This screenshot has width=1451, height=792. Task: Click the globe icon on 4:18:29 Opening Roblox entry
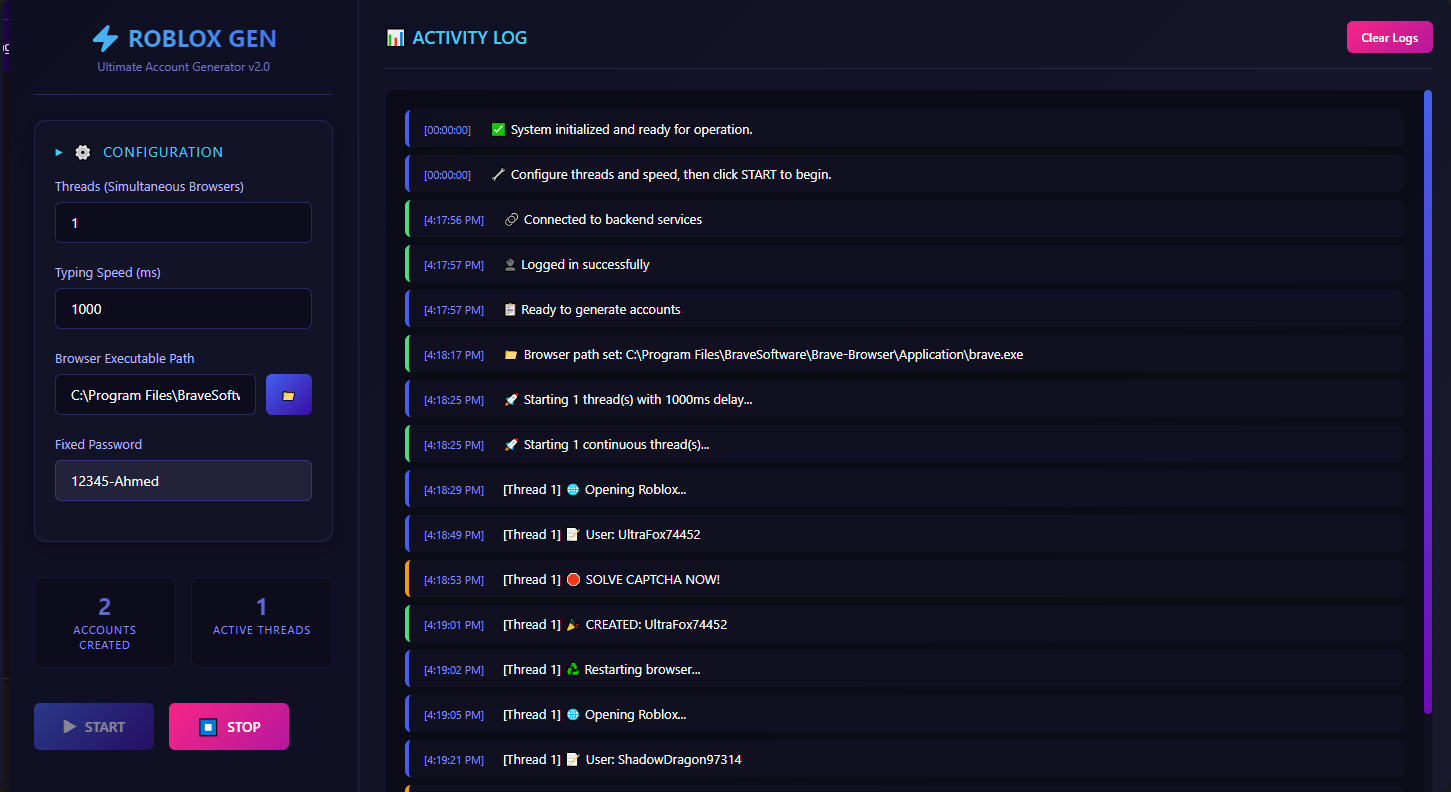click(x=573, y=490)
